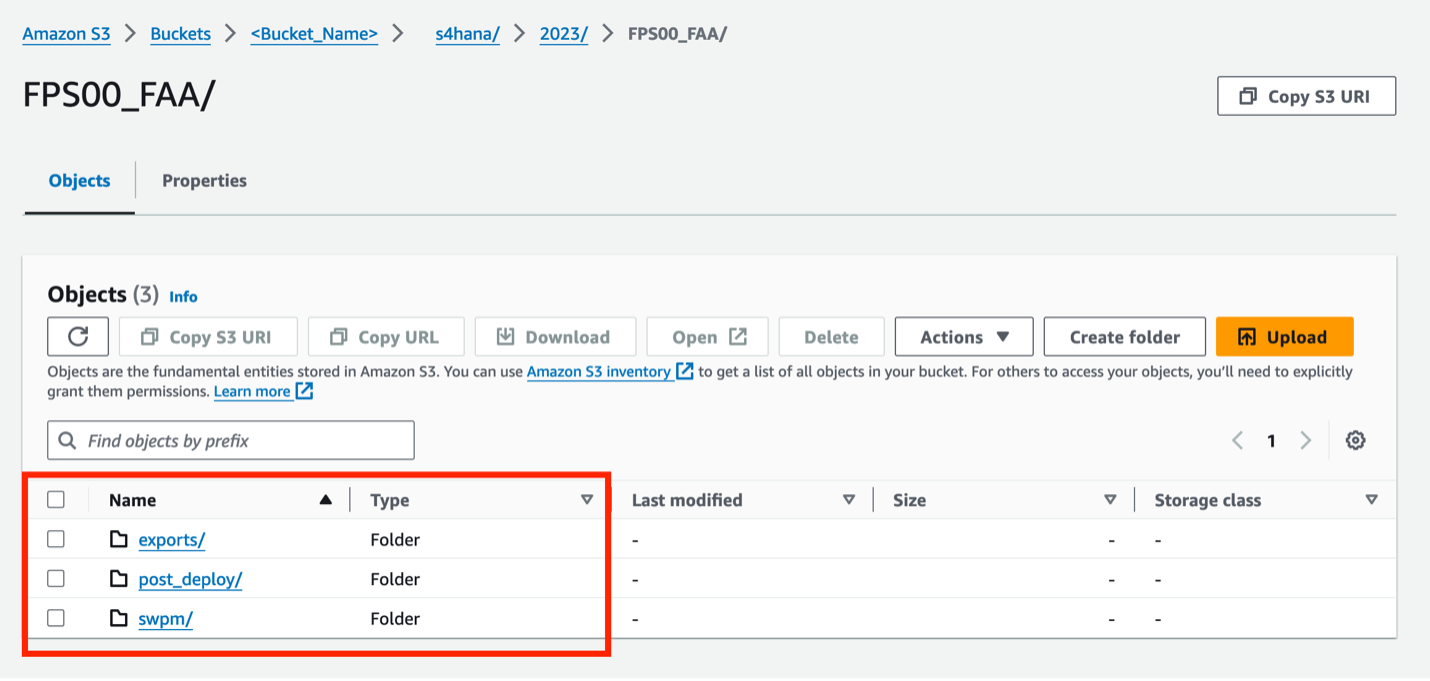Click the next page arrow

click(x=1305, y=440)
